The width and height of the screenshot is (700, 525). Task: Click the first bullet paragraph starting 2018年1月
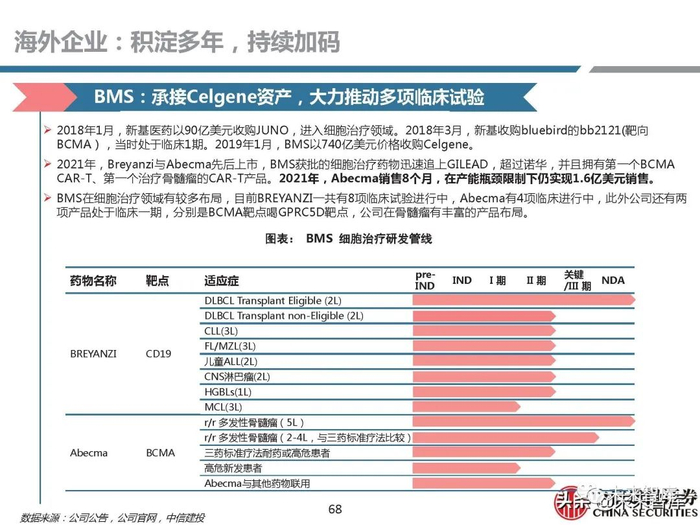coord(353,138)
